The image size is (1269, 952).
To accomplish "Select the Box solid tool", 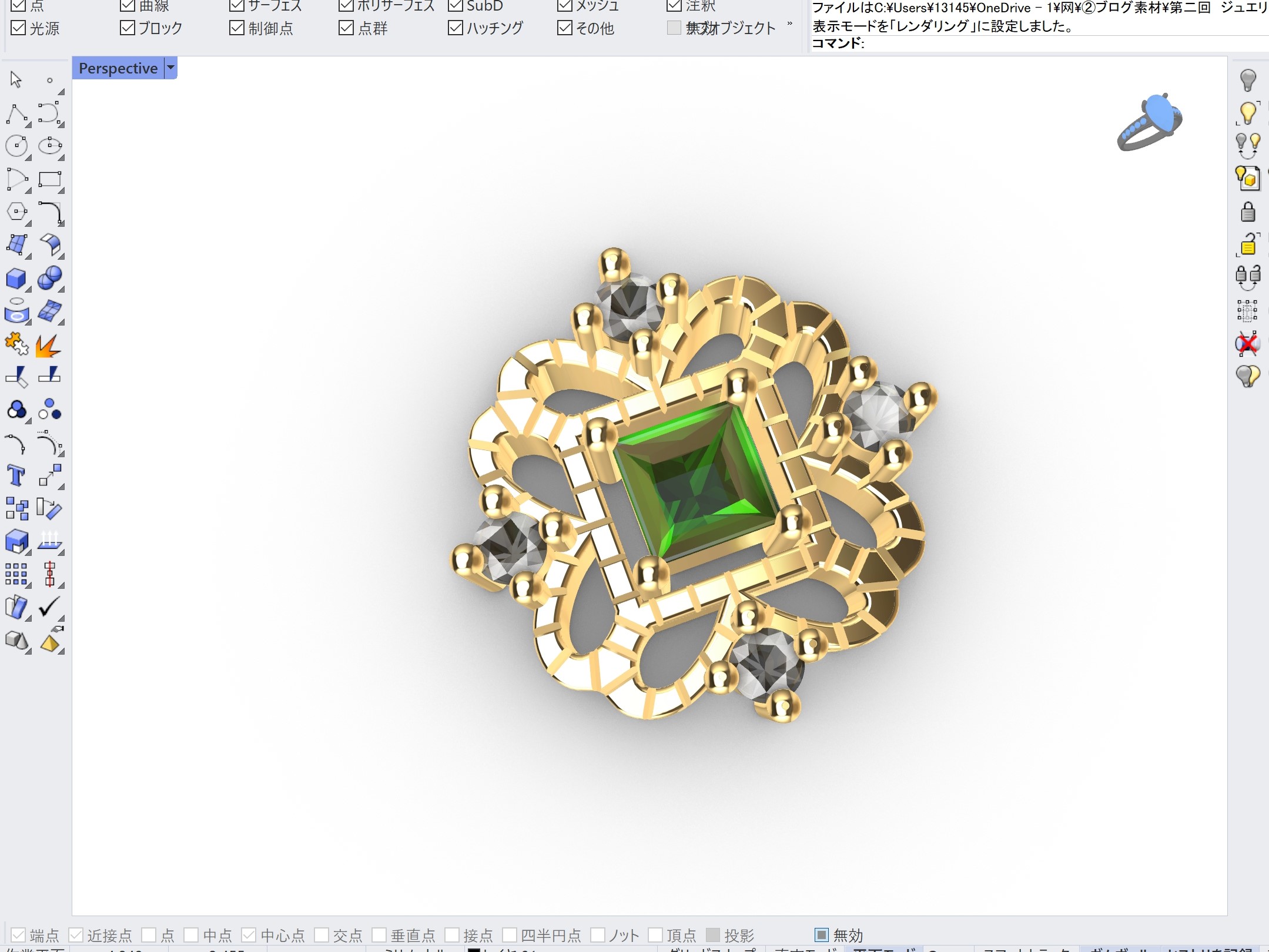I will (16, 278).
